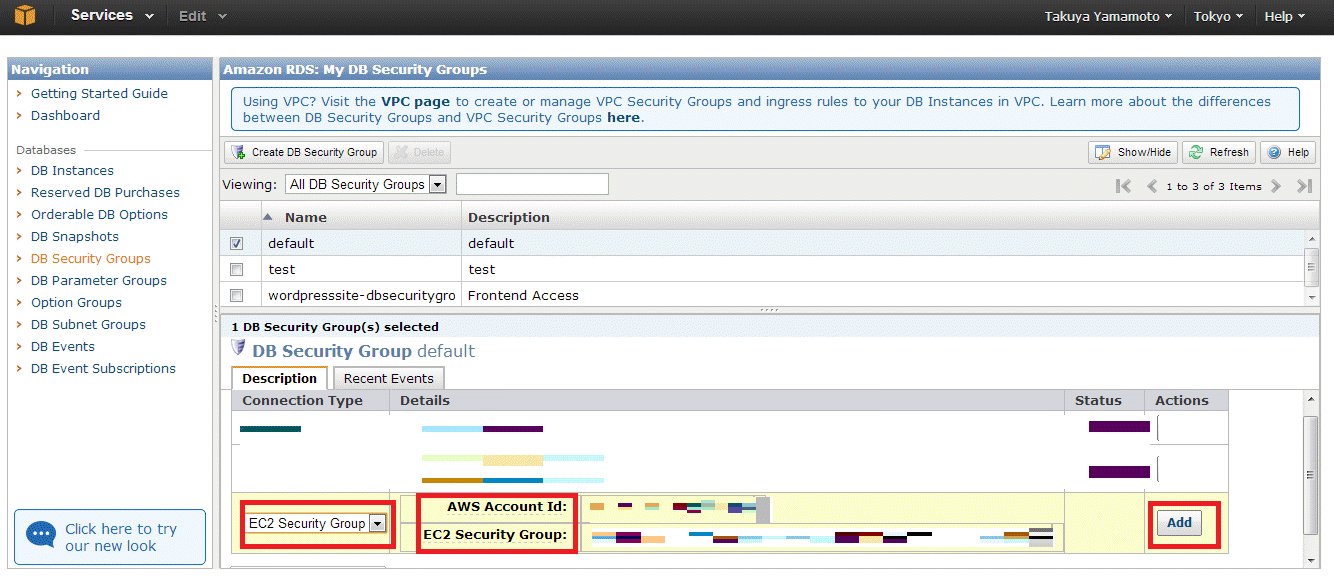Click the AWS orange cube logo
1334x580 pixels.
click(x=24, y=16)
